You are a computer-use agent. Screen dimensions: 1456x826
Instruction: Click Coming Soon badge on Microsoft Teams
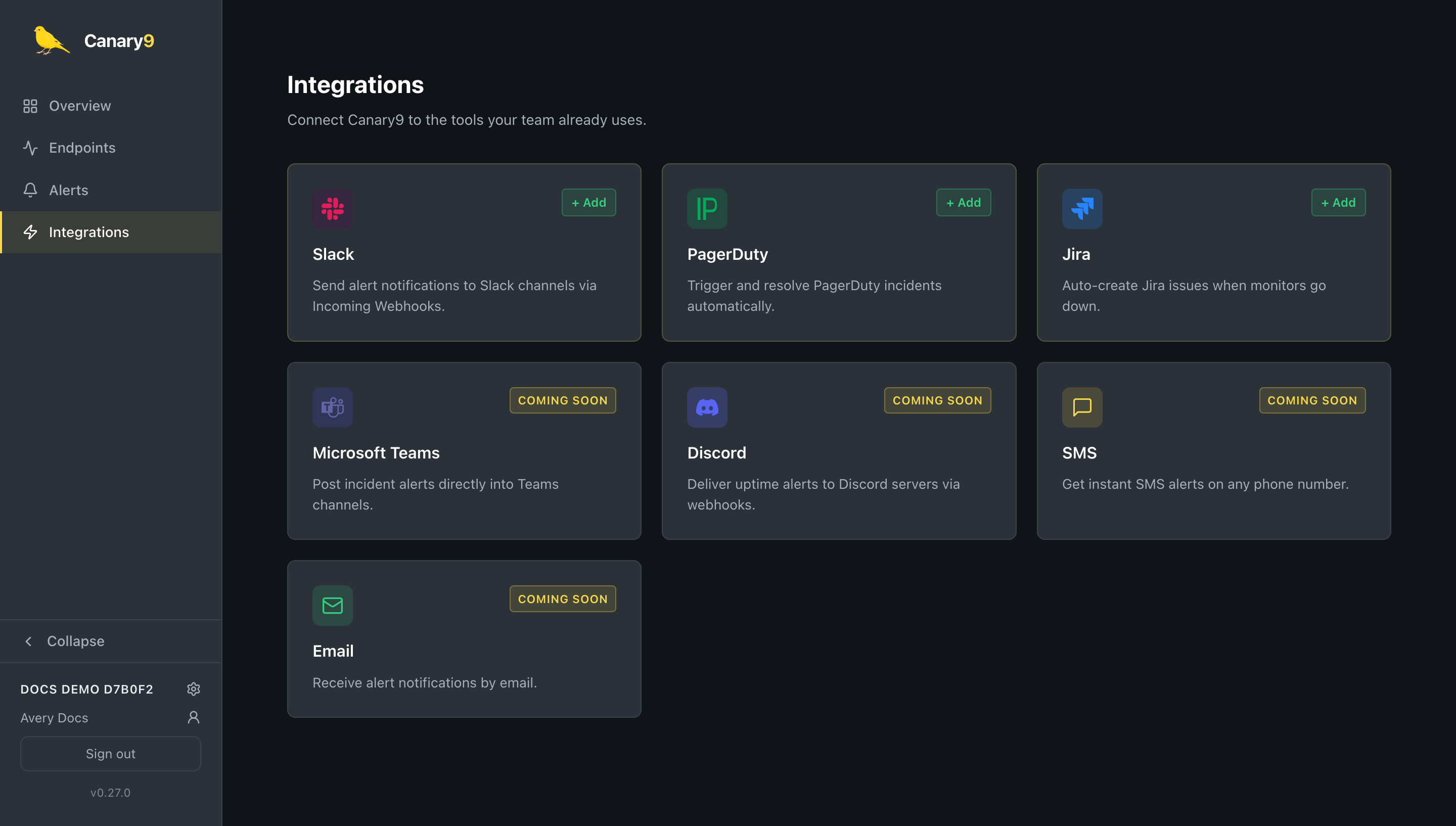(563, 400)
